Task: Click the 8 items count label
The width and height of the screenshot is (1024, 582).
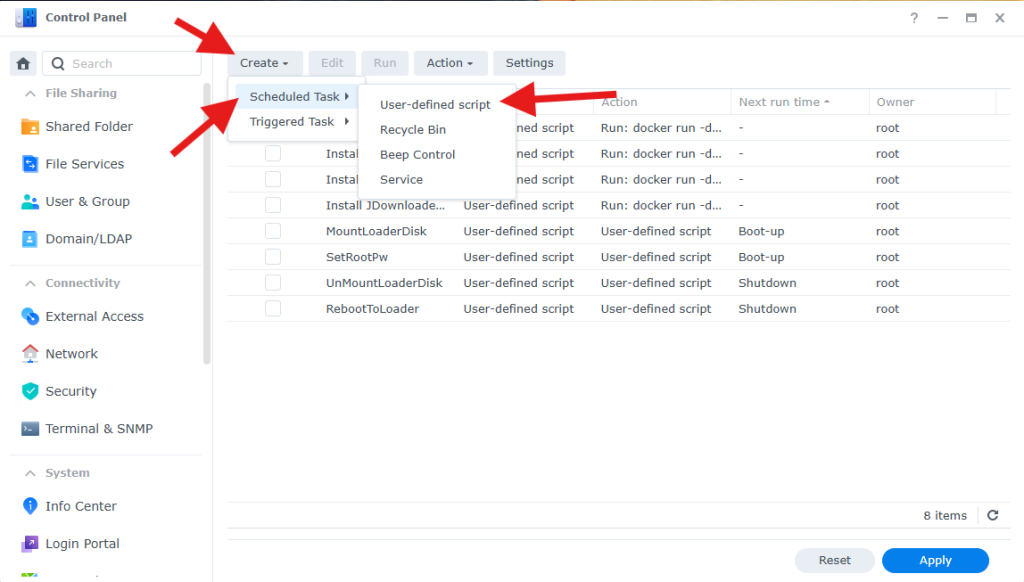Action: tap(945, 515)
